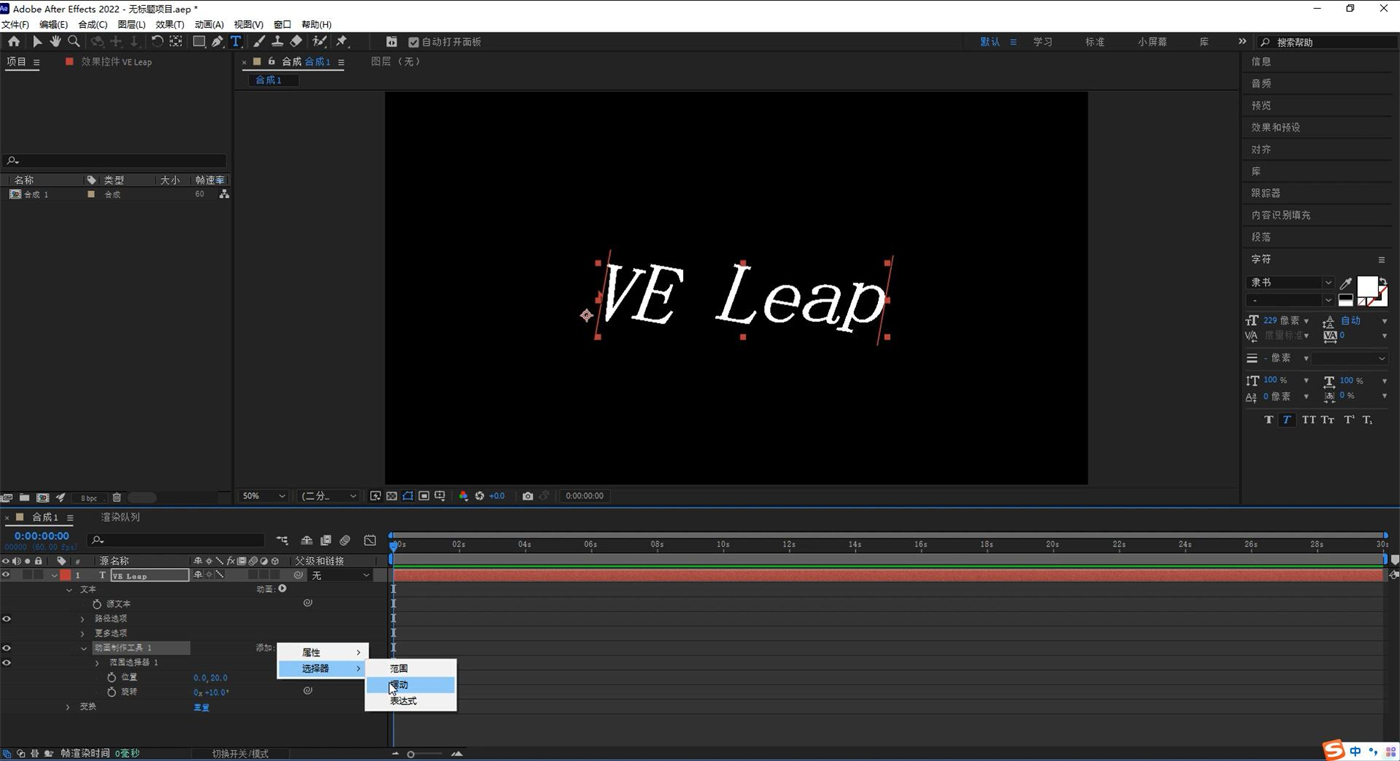The image size is (1400, 761).
Task: Open the 效果(T) menu
Action: click(170, 24)
